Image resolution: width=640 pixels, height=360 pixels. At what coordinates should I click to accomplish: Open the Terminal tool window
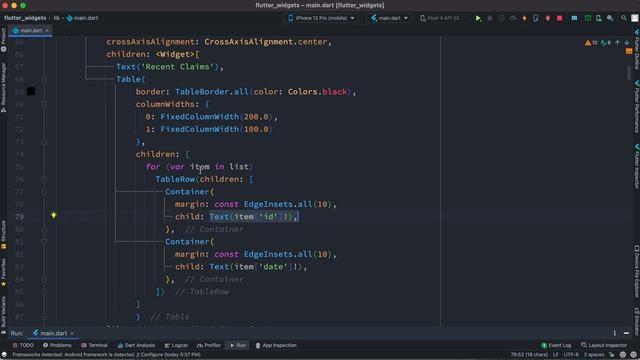click(94, 345)
